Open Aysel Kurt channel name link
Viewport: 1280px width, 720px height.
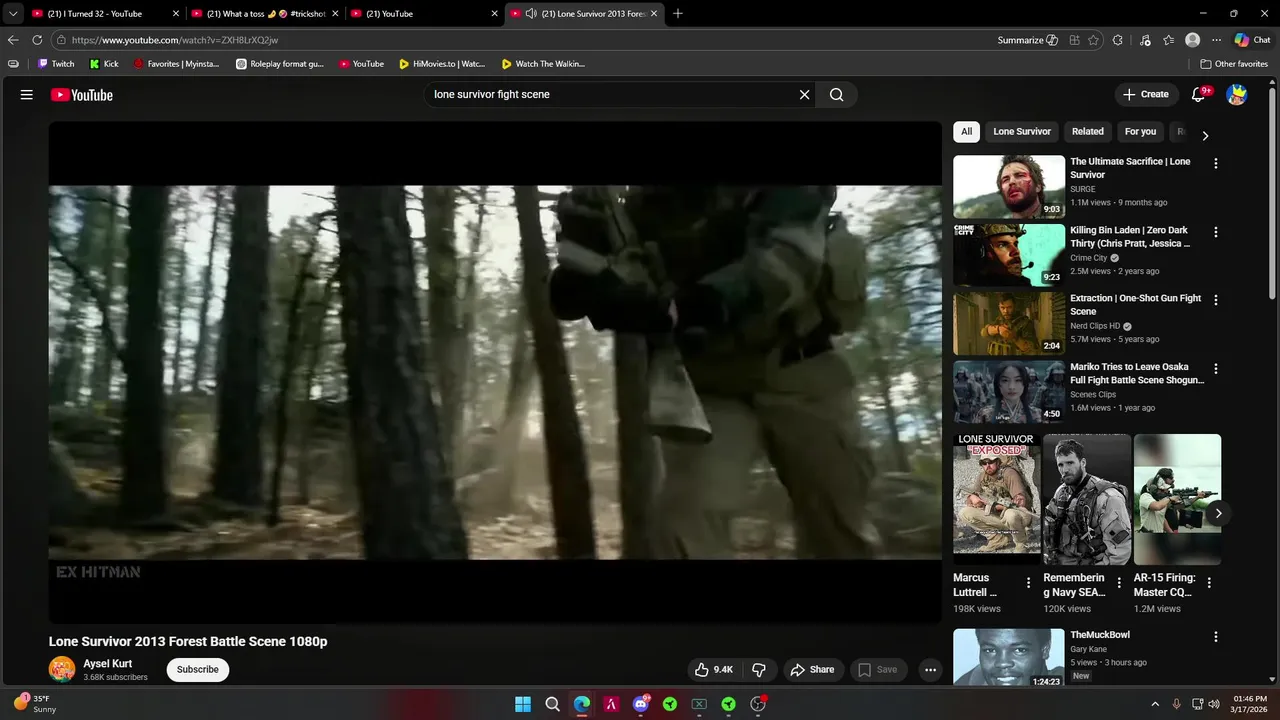[x=108, y=664]
